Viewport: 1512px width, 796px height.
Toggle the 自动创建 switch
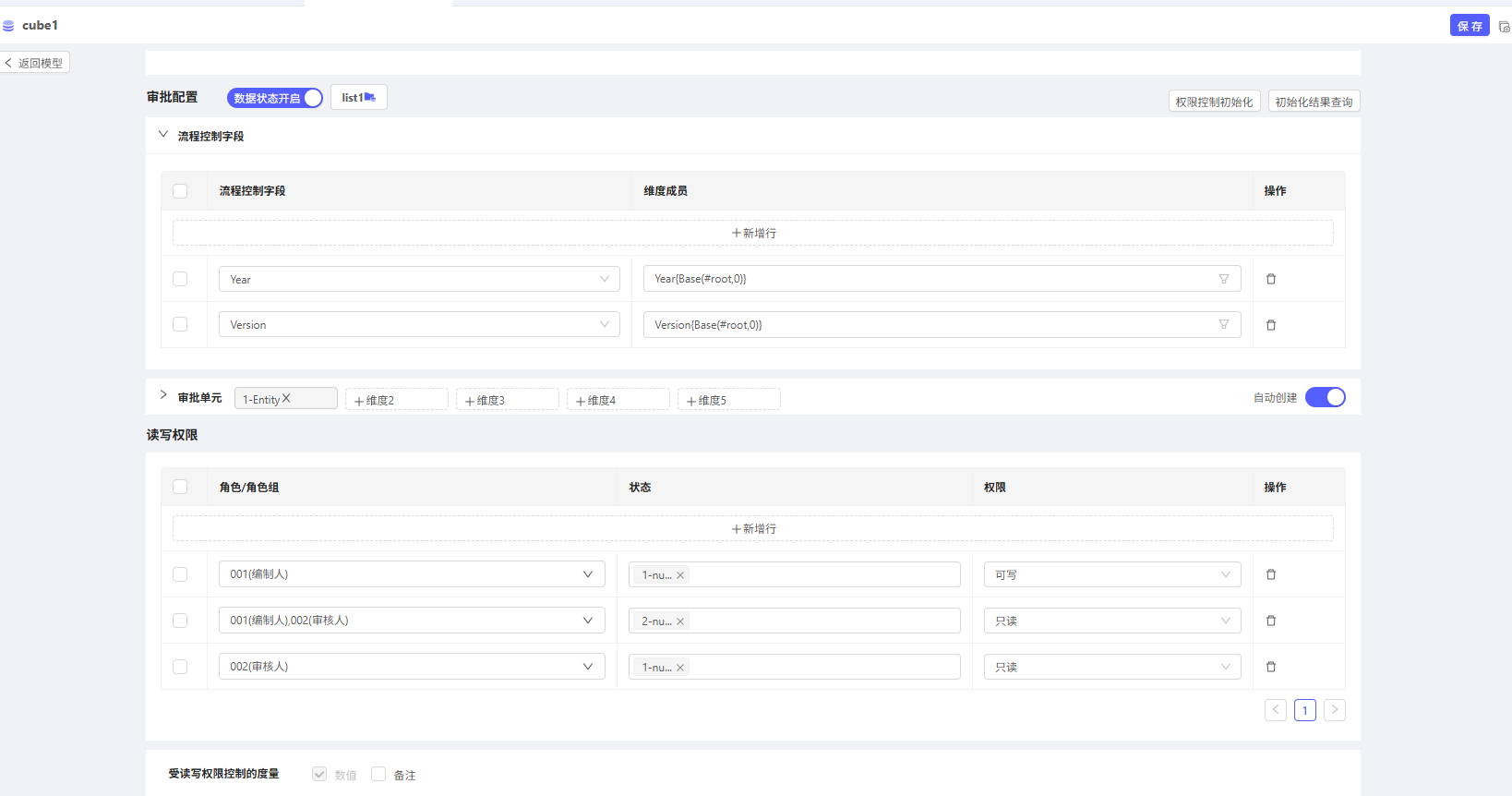coord(1325,397)
